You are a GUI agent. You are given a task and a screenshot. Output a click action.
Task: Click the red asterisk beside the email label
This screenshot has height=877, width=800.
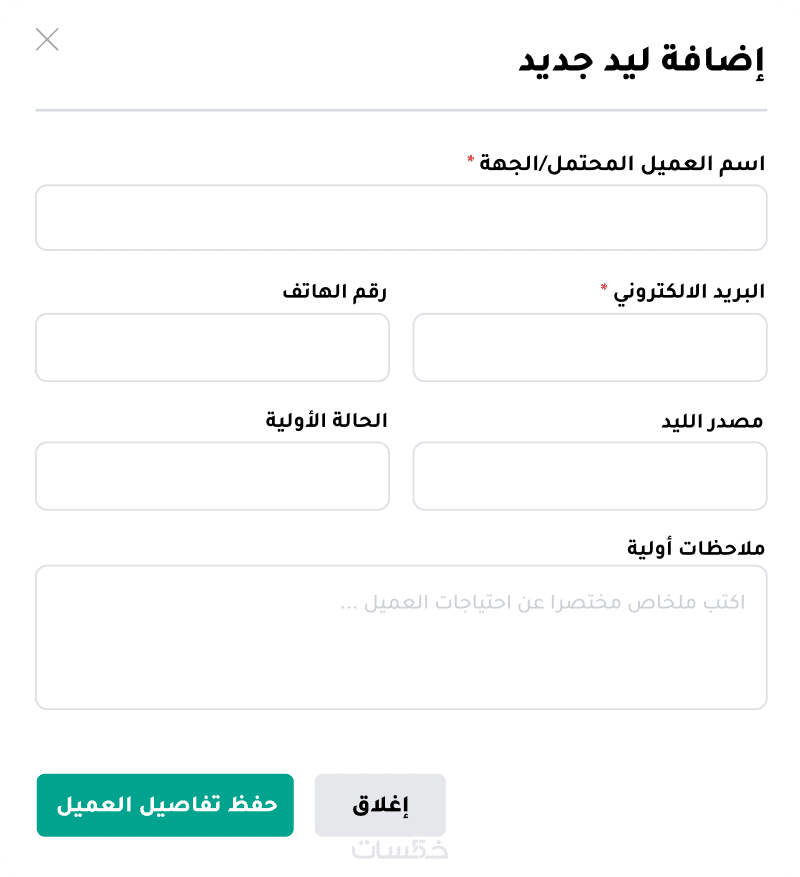coord(604,289)
